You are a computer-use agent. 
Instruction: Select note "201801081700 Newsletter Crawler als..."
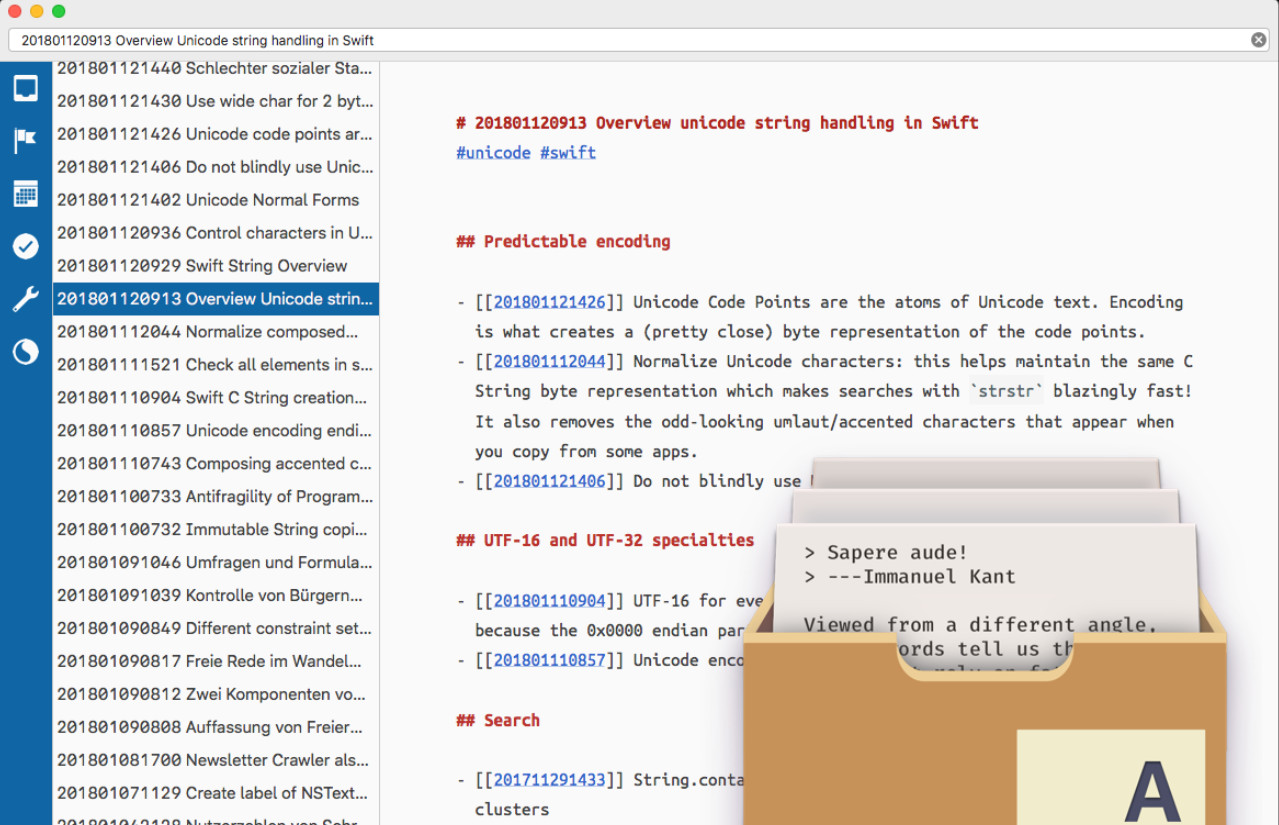tap(216, 761)
